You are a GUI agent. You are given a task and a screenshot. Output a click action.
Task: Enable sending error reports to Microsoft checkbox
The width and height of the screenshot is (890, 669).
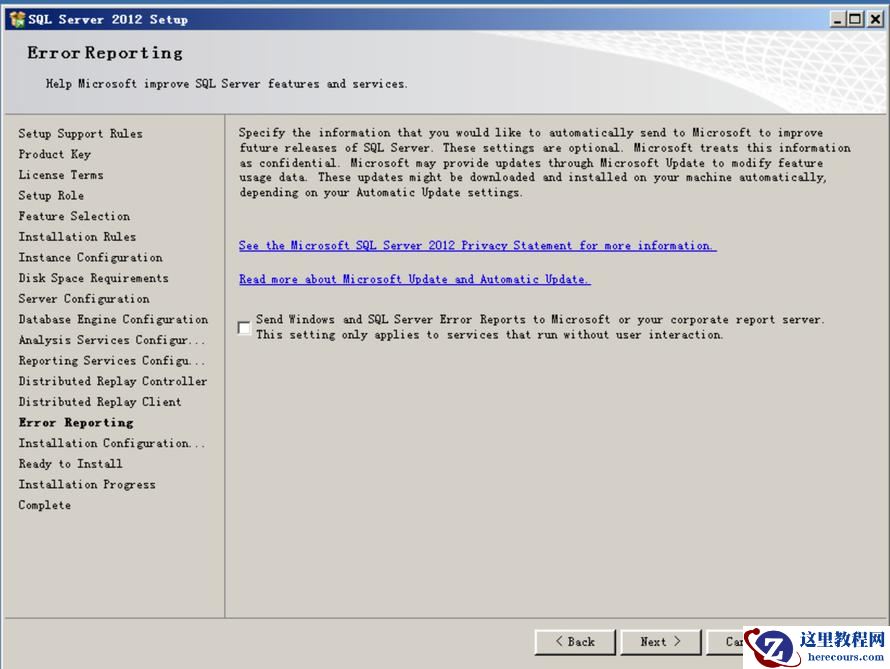coord(244,327)
